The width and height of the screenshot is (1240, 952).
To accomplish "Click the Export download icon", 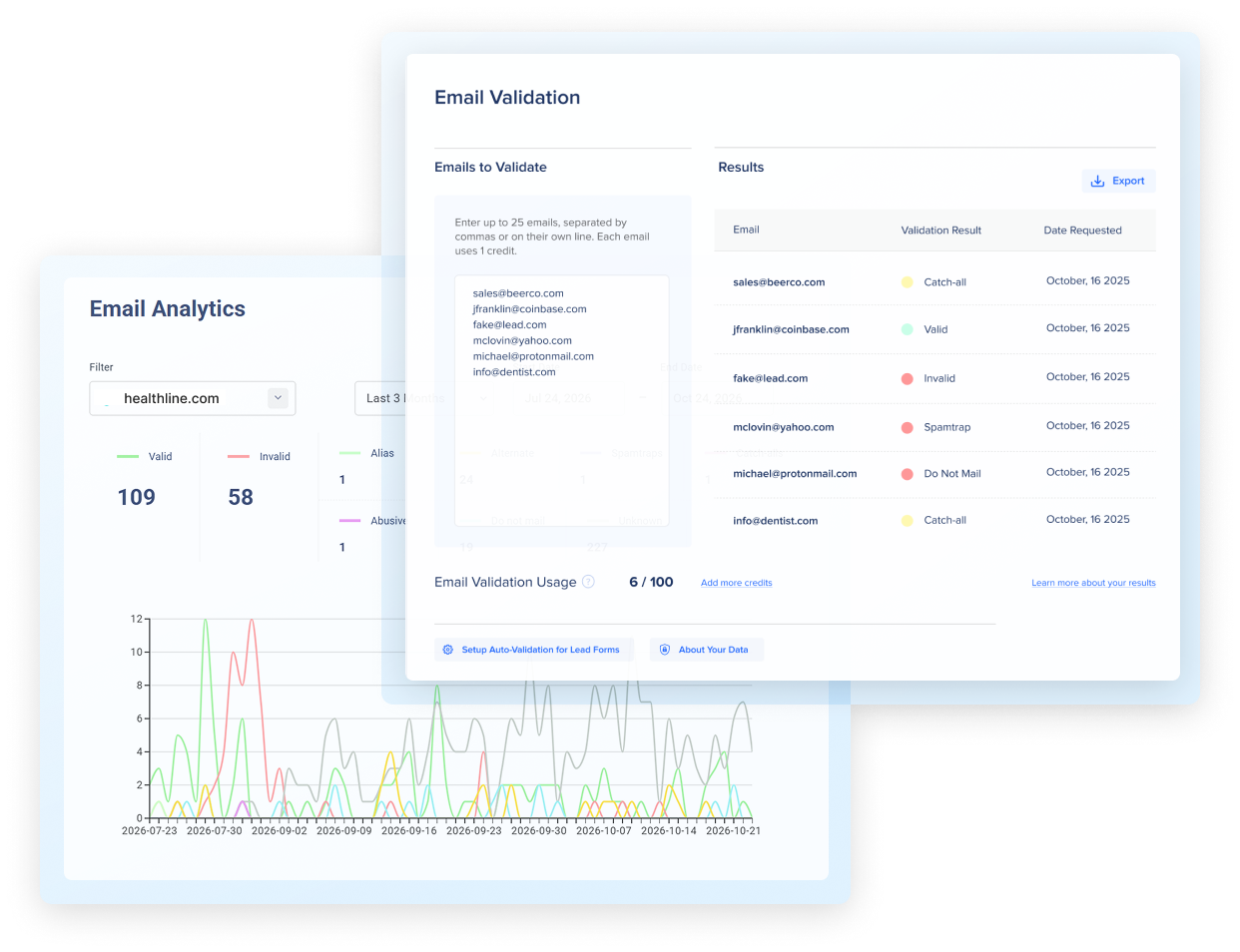I will [1097, 181].
